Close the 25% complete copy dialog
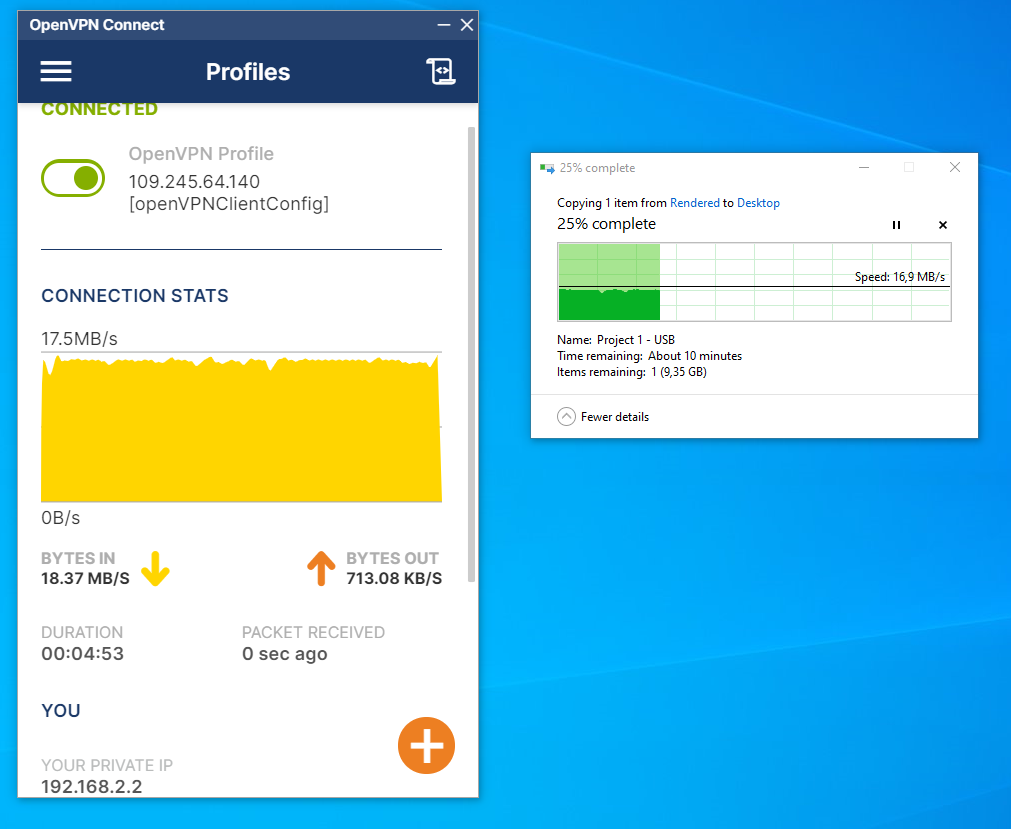 coord(955,168)
